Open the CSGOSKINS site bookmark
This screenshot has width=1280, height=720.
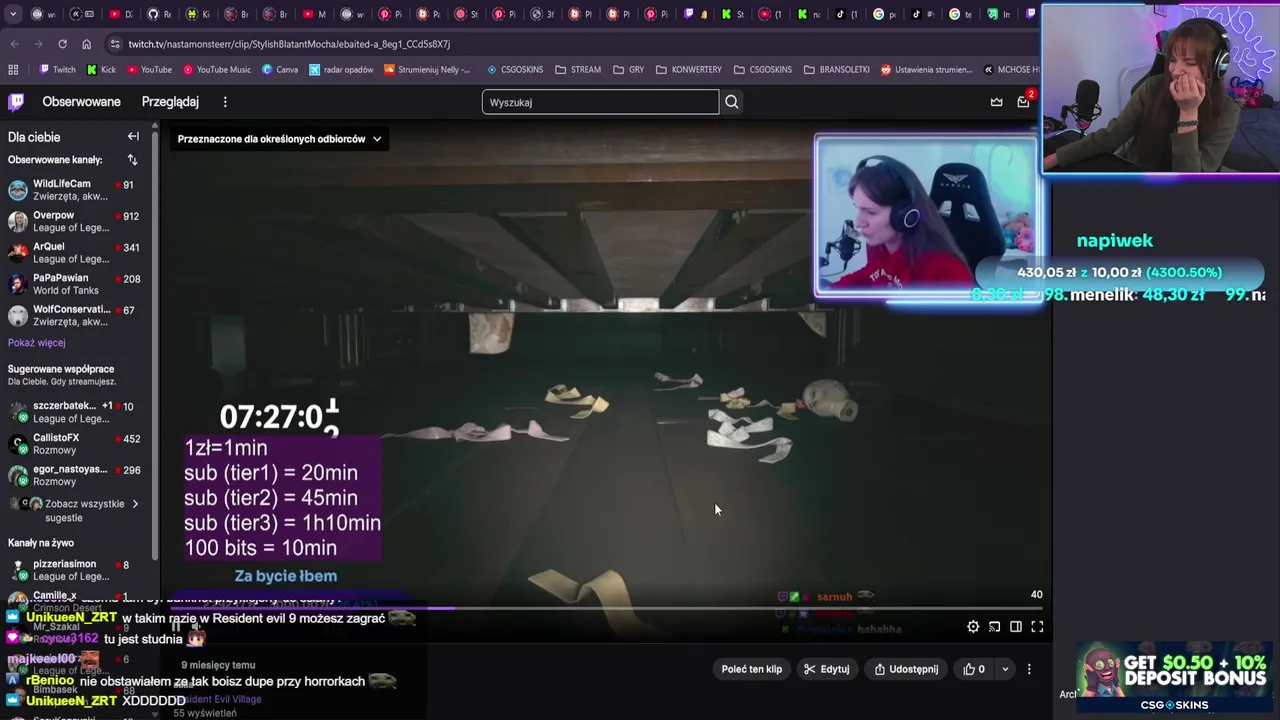click(515, 70)
